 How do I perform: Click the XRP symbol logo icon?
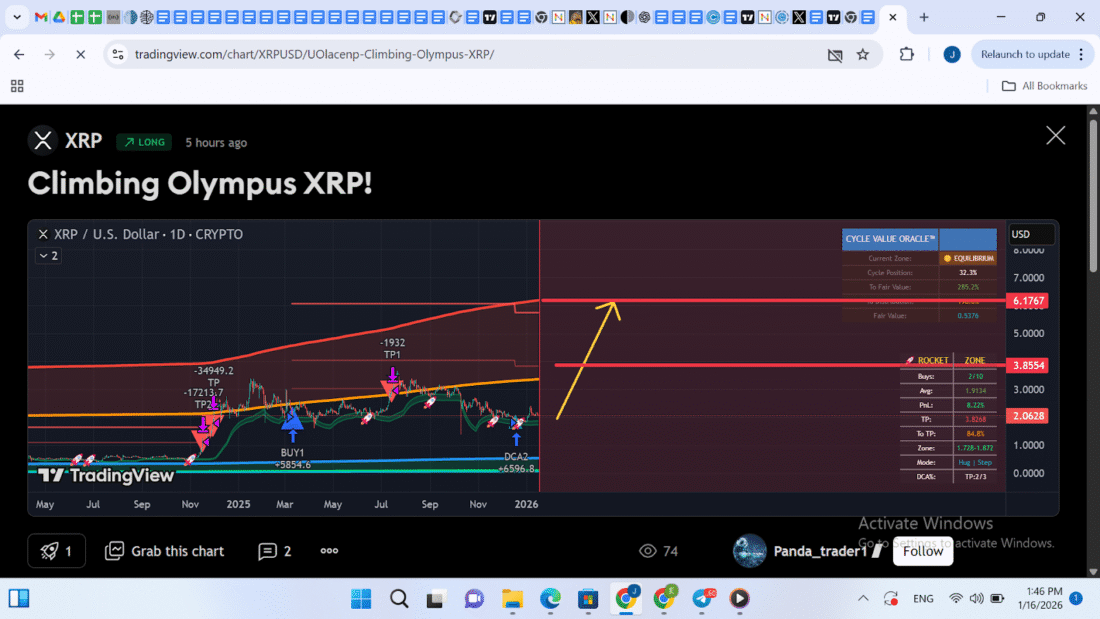tap(43, 140)
